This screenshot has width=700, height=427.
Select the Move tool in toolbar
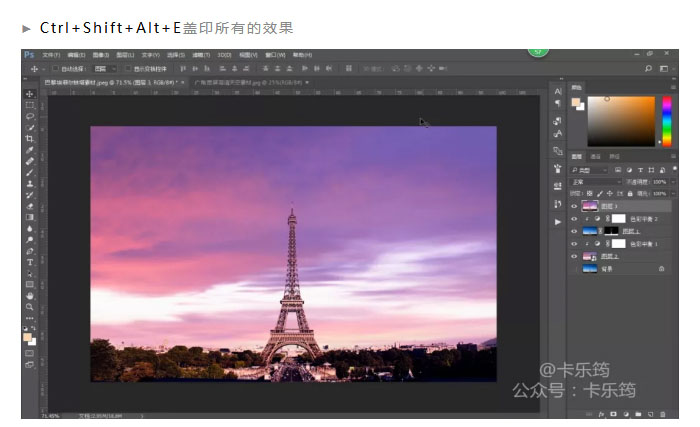click(30, 93)
